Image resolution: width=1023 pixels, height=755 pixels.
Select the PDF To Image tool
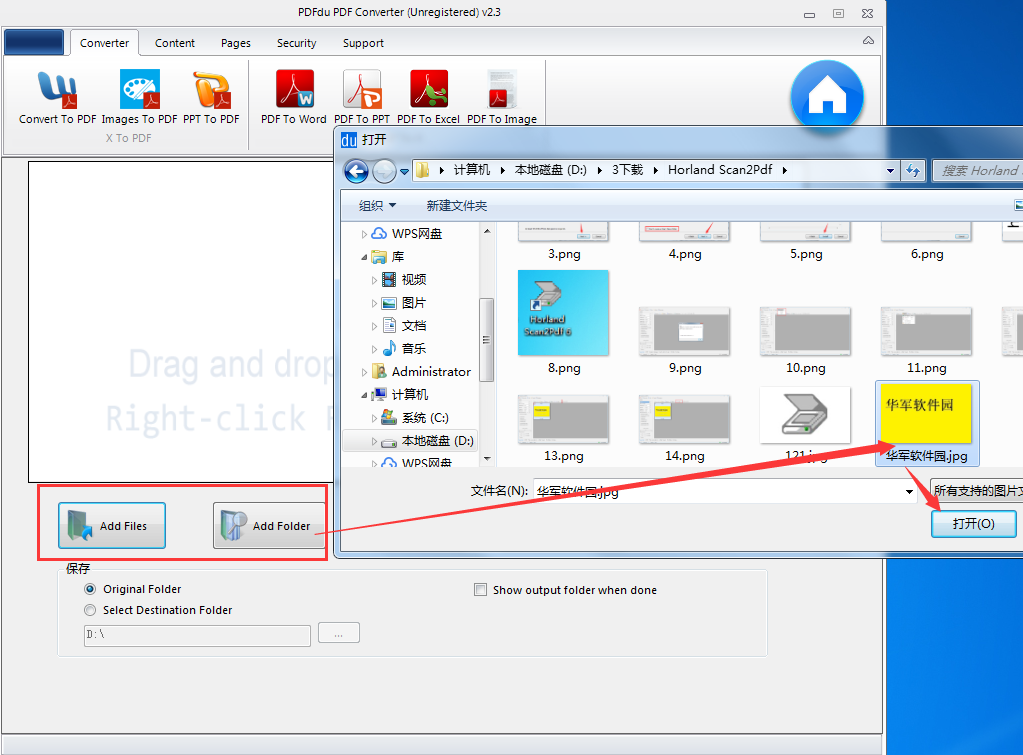tap(499, 95)
